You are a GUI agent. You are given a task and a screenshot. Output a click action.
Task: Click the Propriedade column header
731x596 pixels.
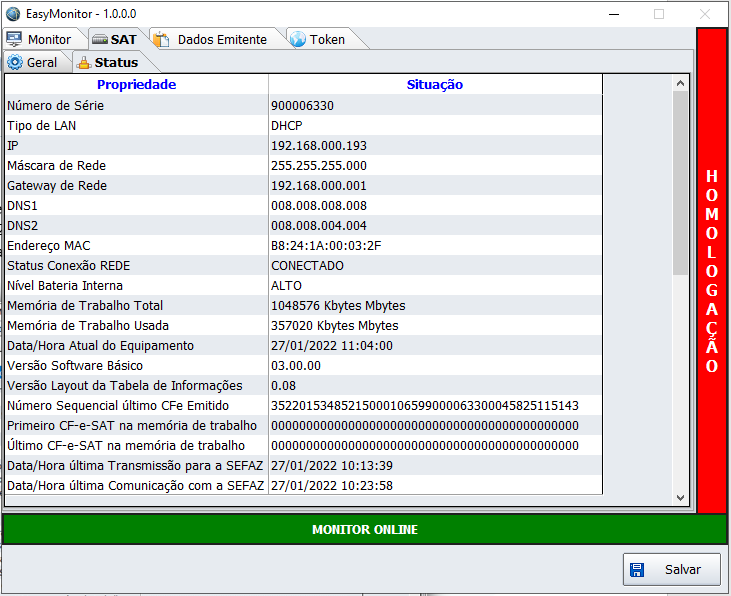pos(136,85)
